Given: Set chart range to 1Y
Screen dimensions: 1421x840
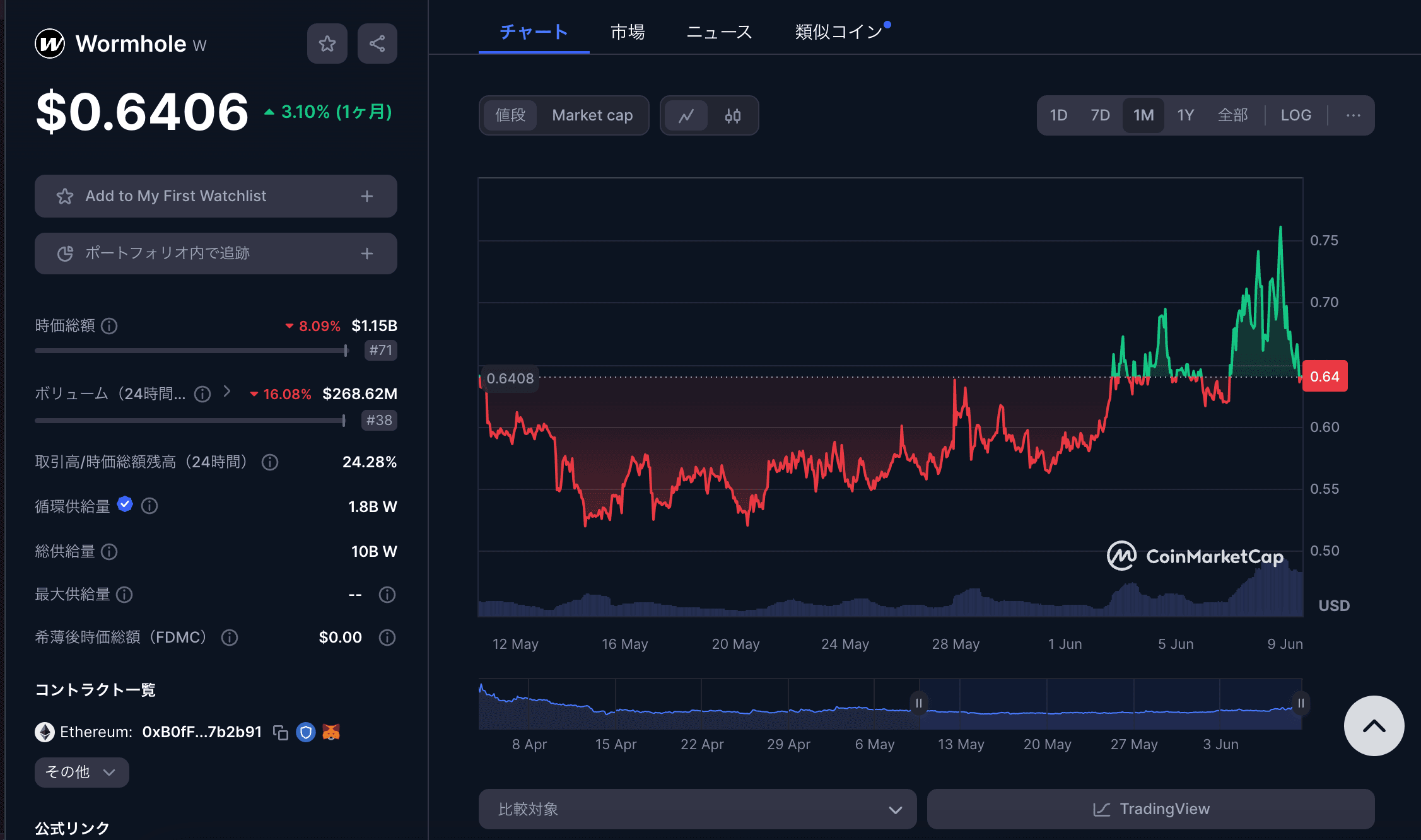Looking at the screenshot, I should point(1185,115).
